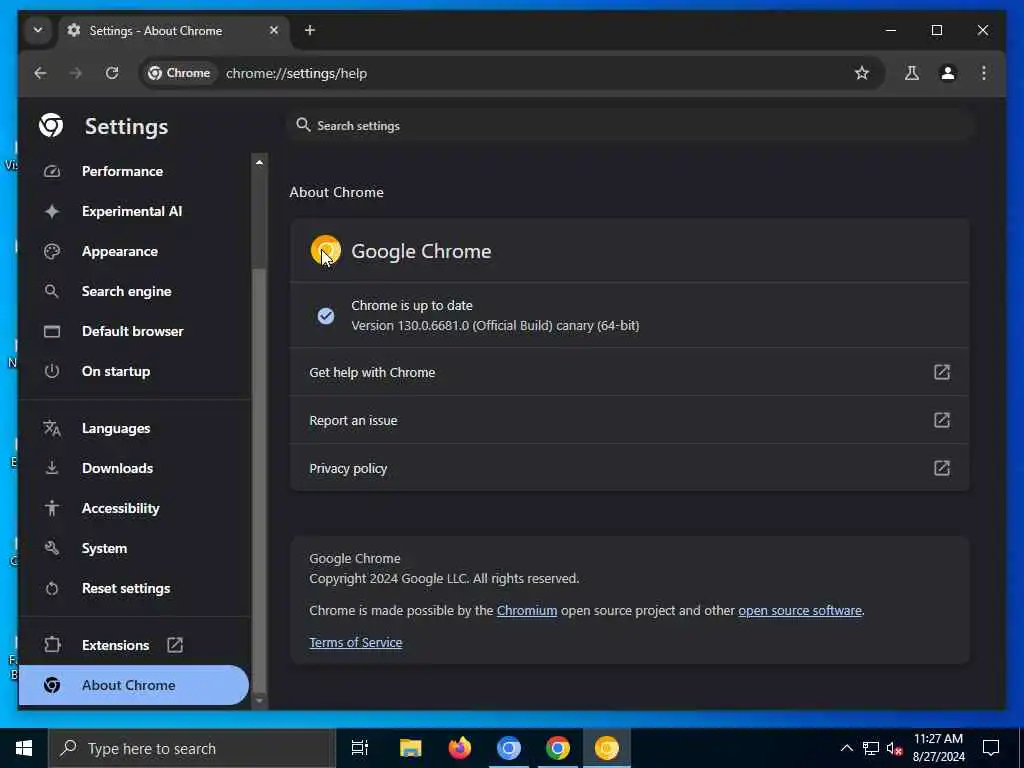The width and height of the screenshot is (1024, 768).
Task: Click the Chrome Canary taskbar icon
Action: pyautogui.click(x=607, y=748)
